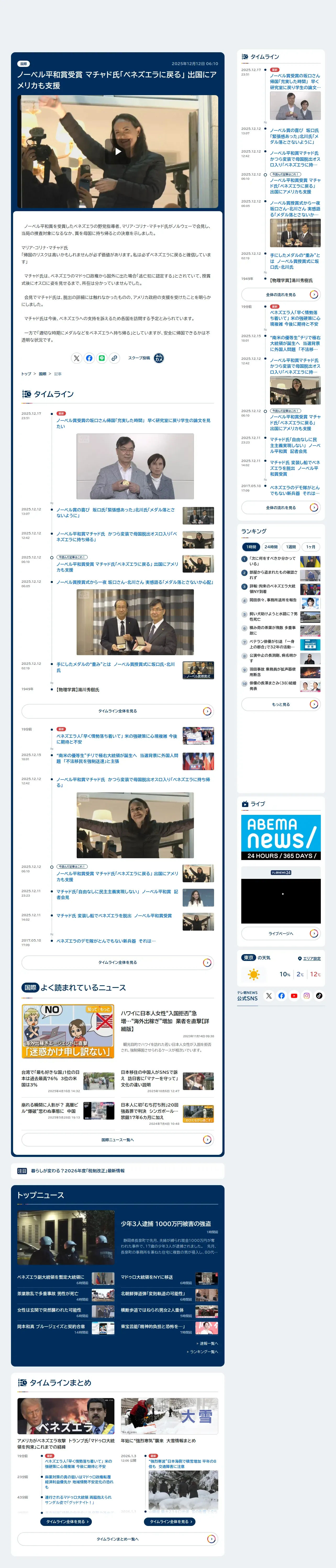Share article on LINE

pos(102,358)
